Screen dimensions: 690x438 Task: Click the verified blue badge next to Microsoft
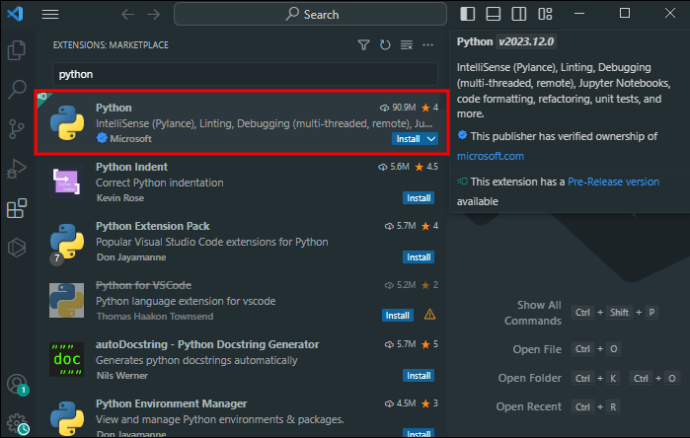point(102,138)
